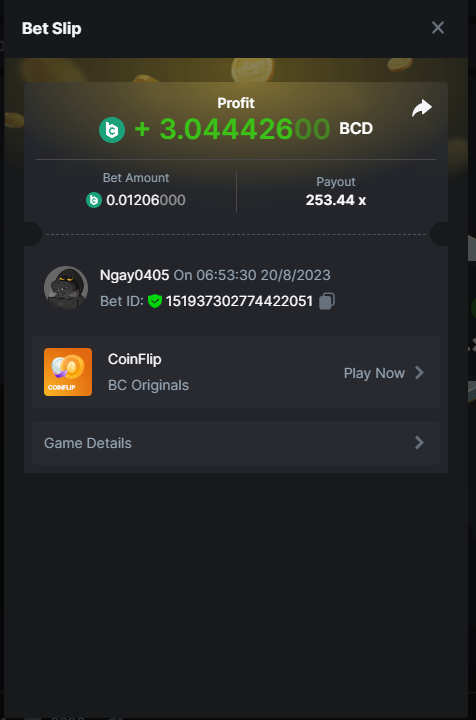476x720 pixels.
Task: Copy the Bet ID to clipboard
Action: point(326,301)
